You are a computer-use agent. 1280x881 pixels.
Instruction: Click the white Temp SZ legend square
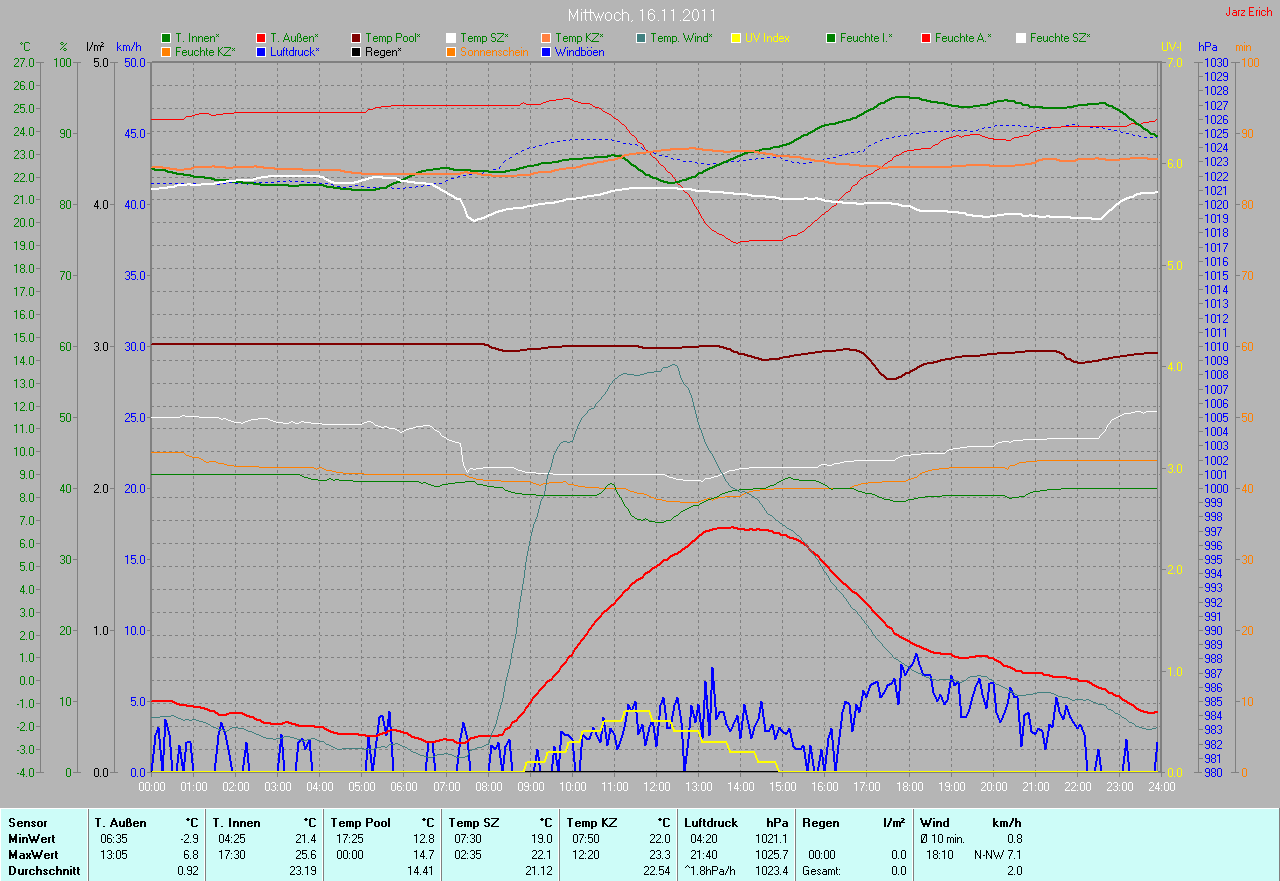pos(452,38)
